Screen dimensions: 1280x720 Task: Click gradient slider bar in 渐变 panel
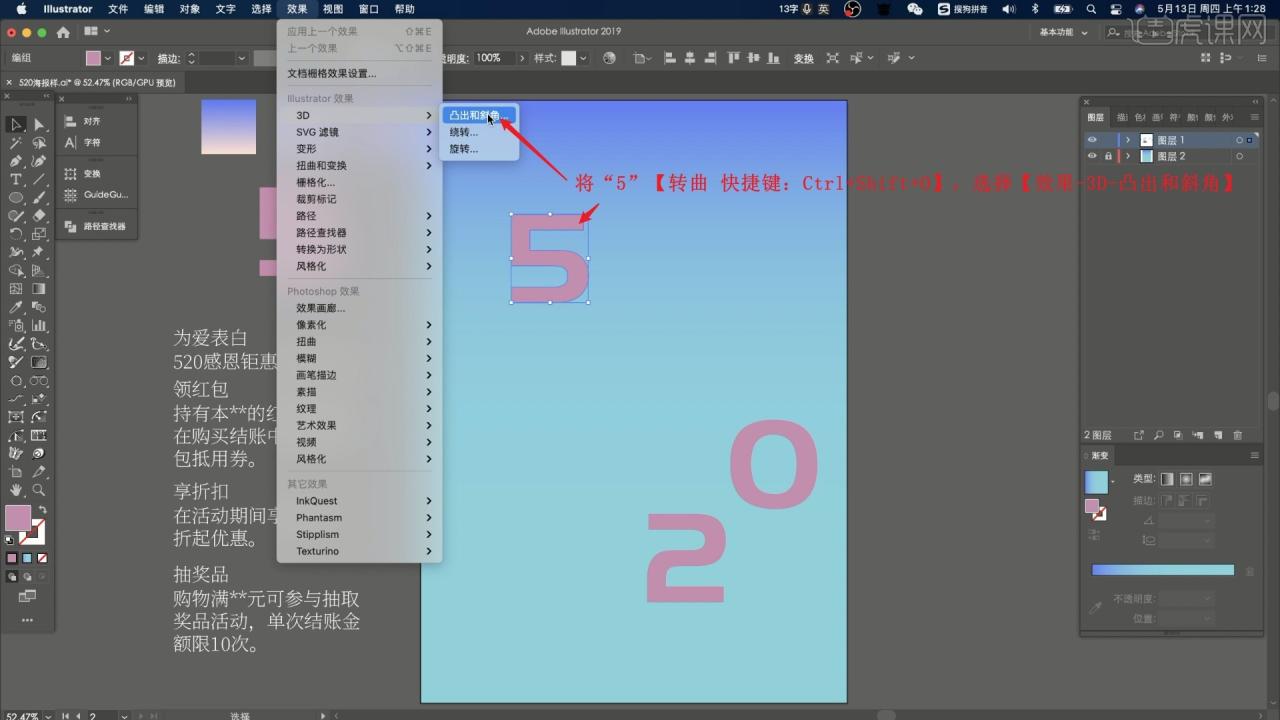pos(1162,570)
